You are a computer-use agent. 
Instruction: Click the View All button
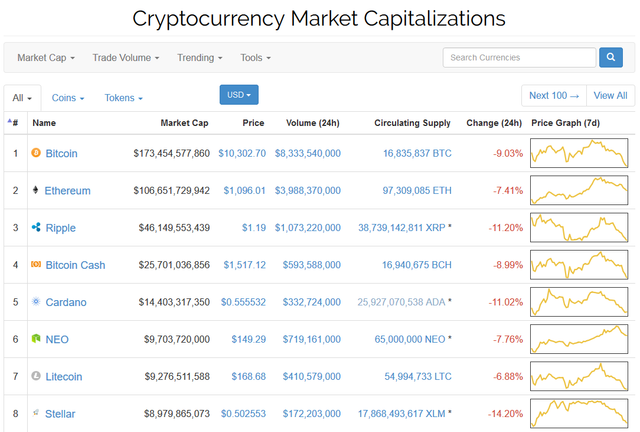coord(610,95)
